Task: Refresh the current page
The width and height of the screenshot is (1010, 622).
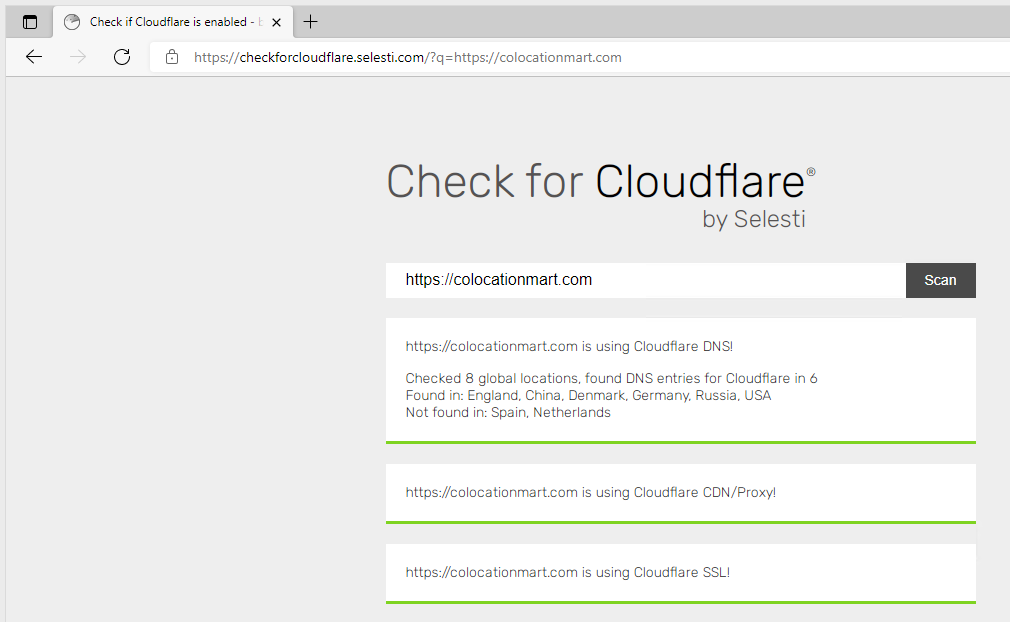Action: pos(122,57)
